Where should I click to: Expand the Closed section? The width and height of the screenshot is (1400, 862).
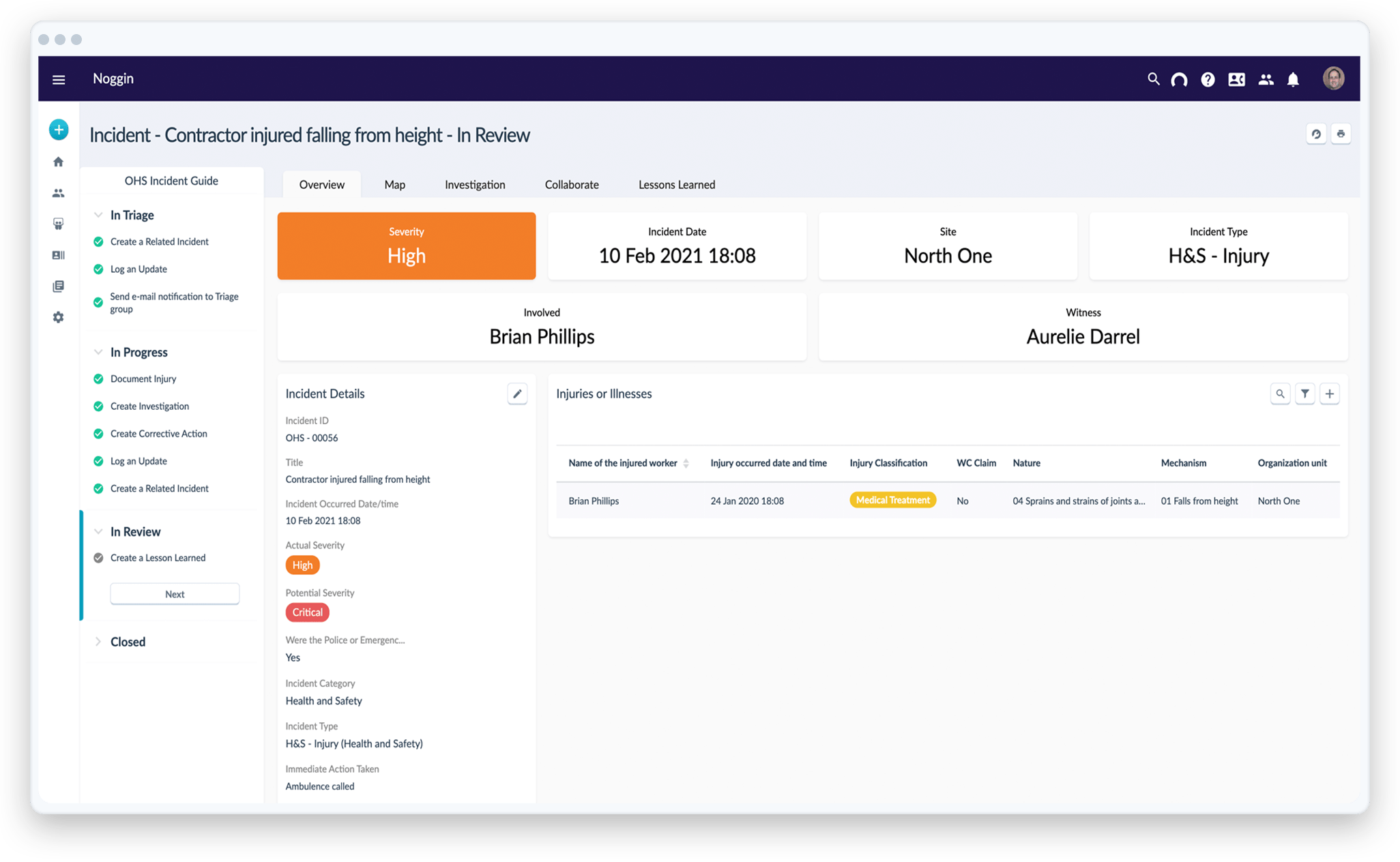coord(98,642)
